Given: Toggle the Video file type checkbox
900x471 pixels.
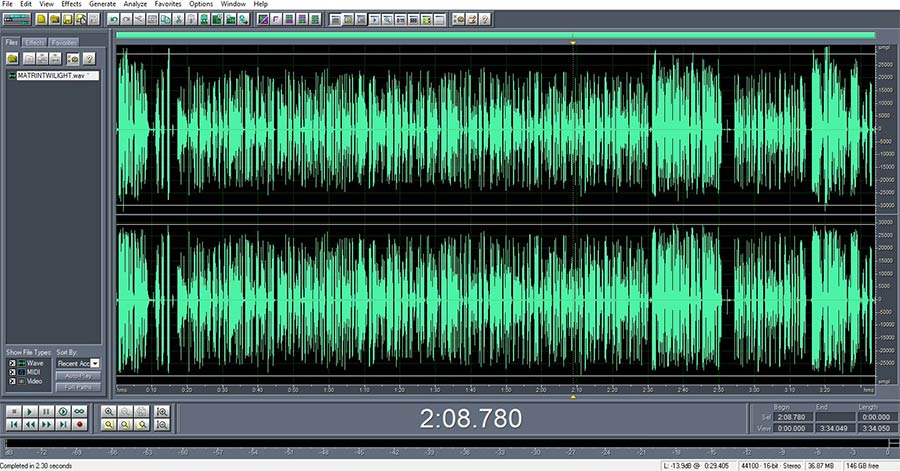Looking at the screenshot, I should (12, 382).
